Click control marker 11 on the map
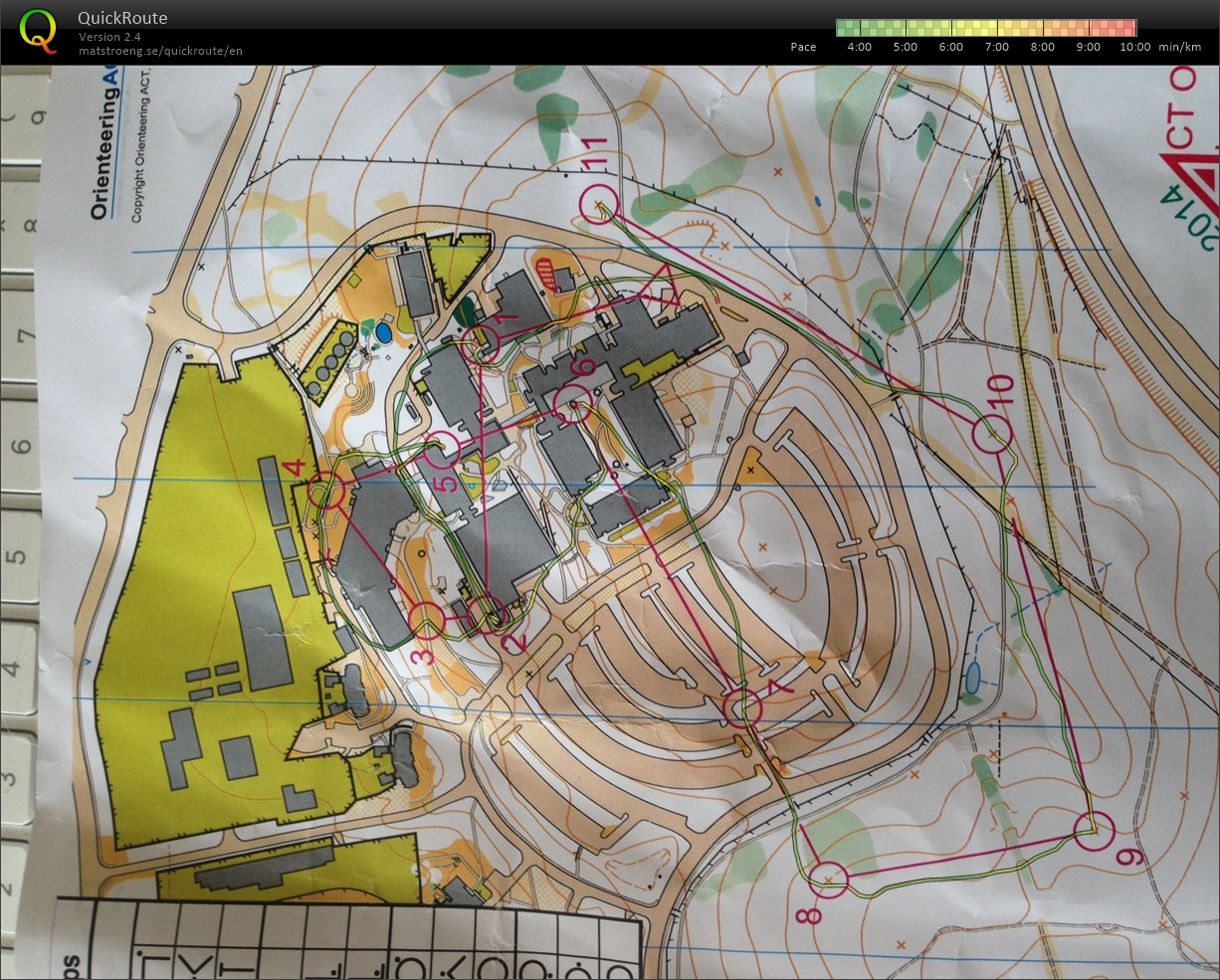Screen dimensions: 1220x980 598,203
